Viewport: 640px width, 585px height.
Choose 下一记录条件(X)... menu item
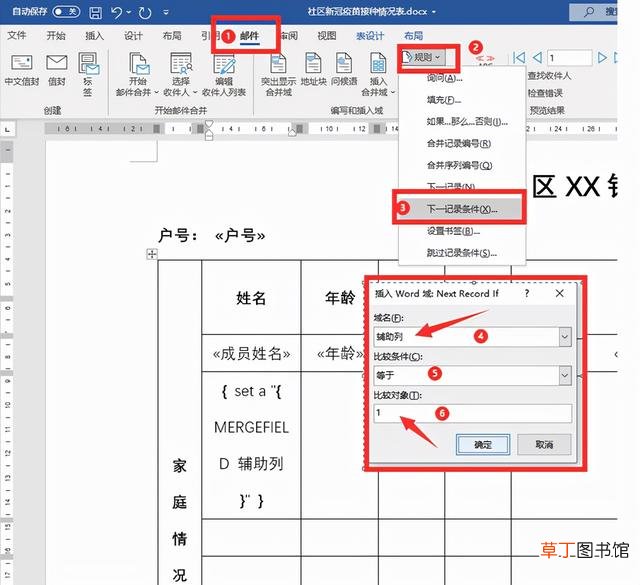460,209
